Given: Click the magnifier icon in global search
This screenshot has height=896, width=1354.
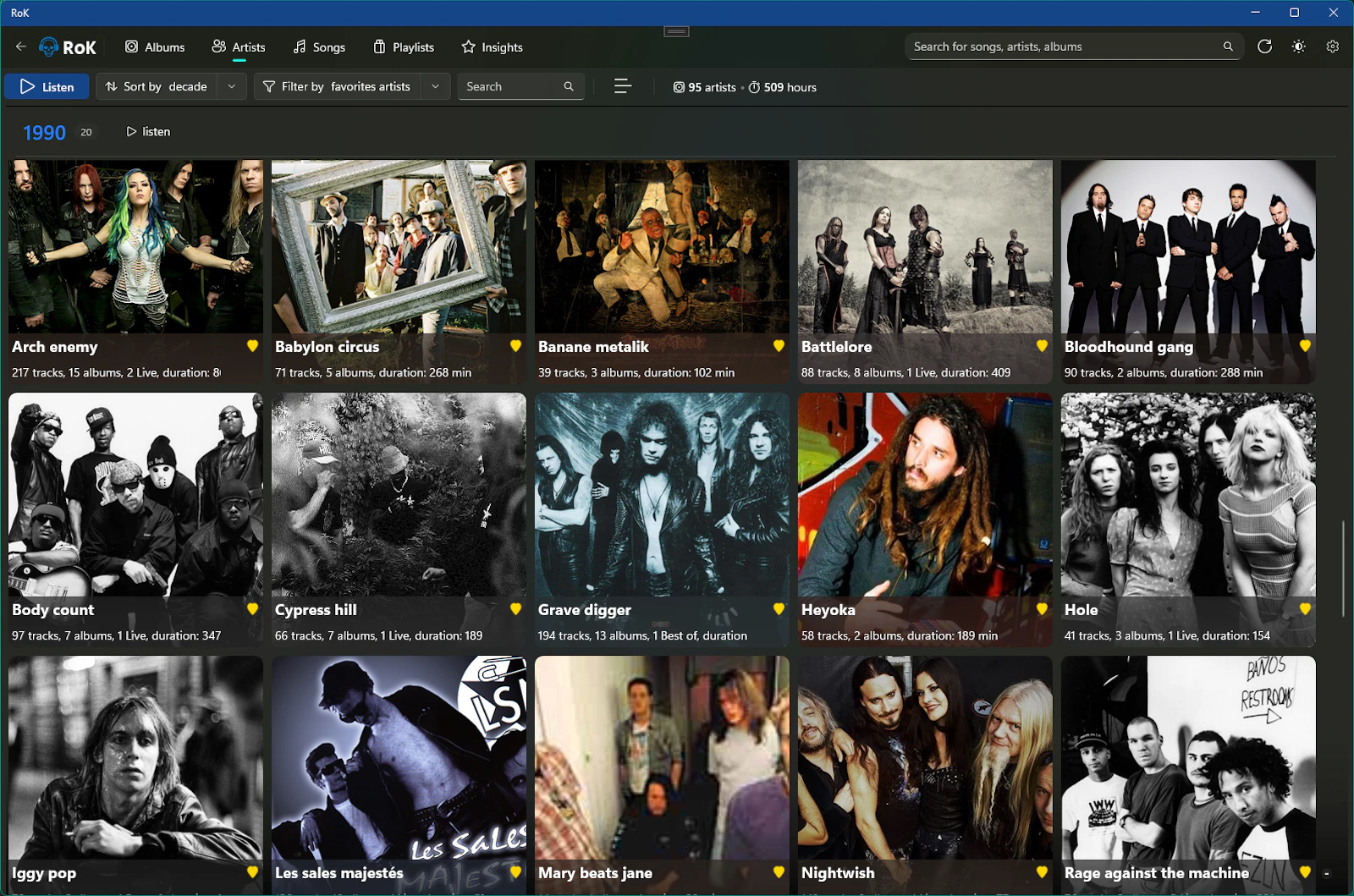Looking at the screenshot, I should [x=1228, y=47].
